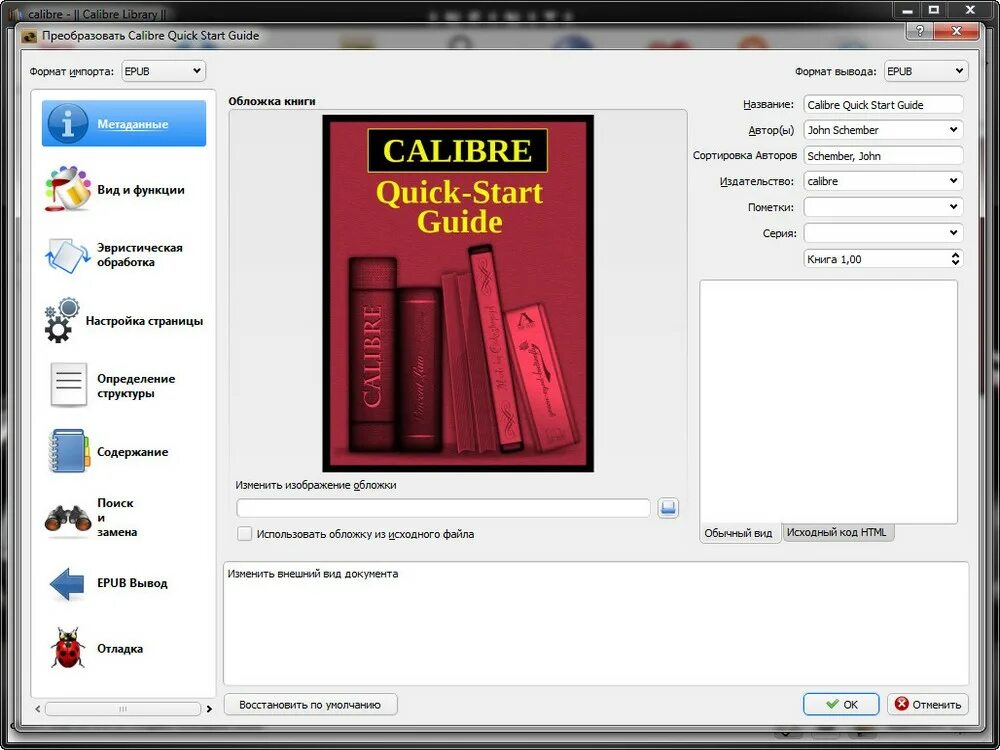Click the Изменить изображение обложки label

(316, 485)
